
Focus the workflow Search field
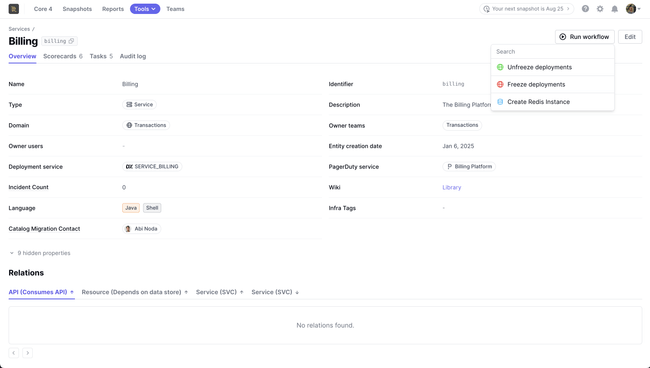553,52
